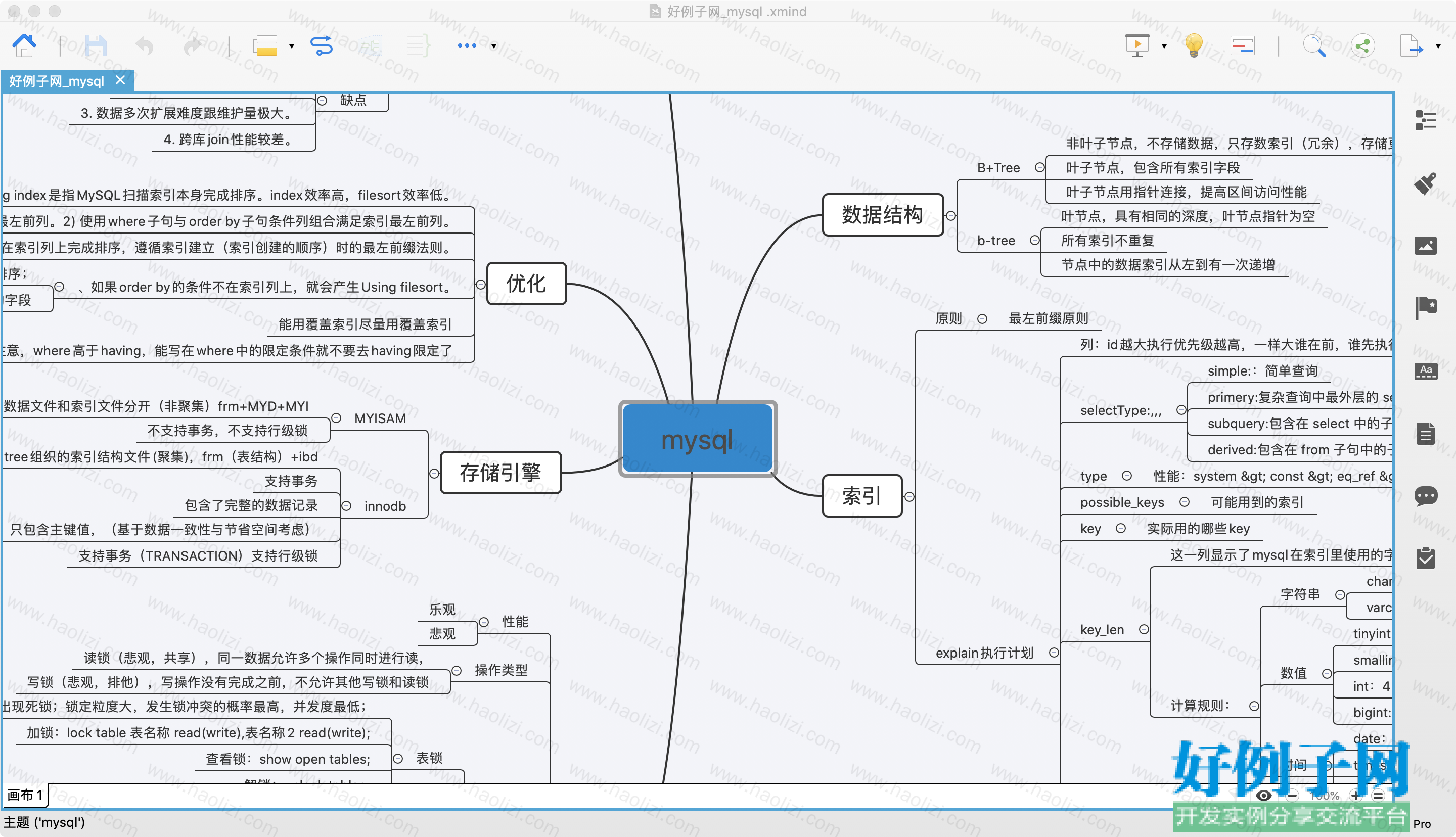Collapse the innodb subtopic

pyautogui.click(x=347, y=506)
